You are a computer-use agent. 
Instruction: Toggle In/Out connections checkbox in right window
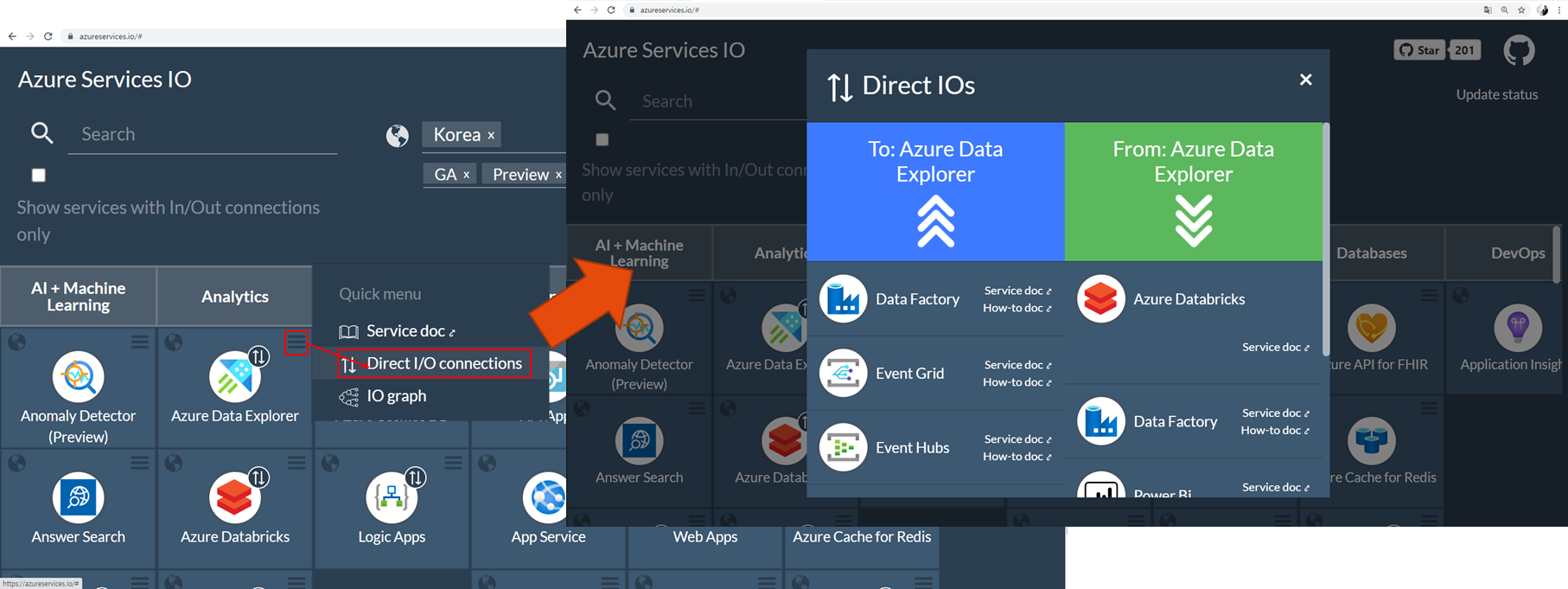tap(602, 139)
